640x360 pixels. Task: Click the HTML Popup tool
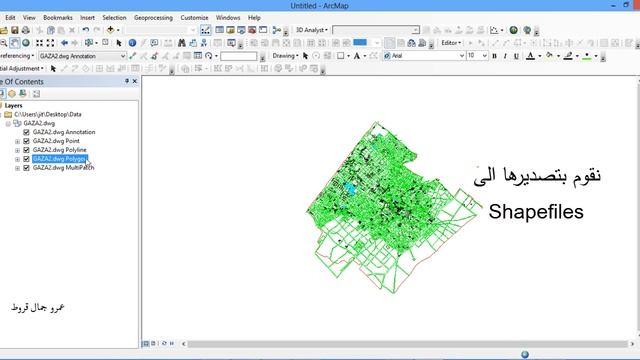coord(154,43)
